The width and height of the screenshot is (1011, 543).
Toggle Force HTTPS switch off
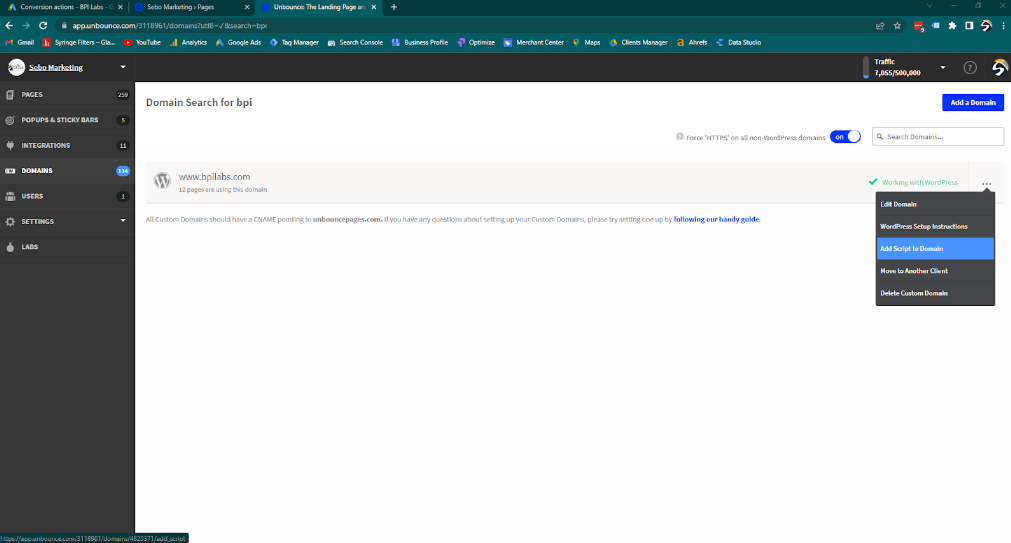845,137
